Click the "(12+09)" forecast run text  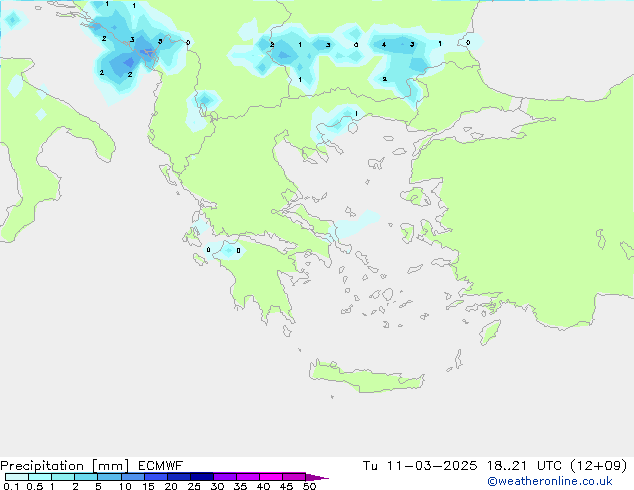point(598,466)
